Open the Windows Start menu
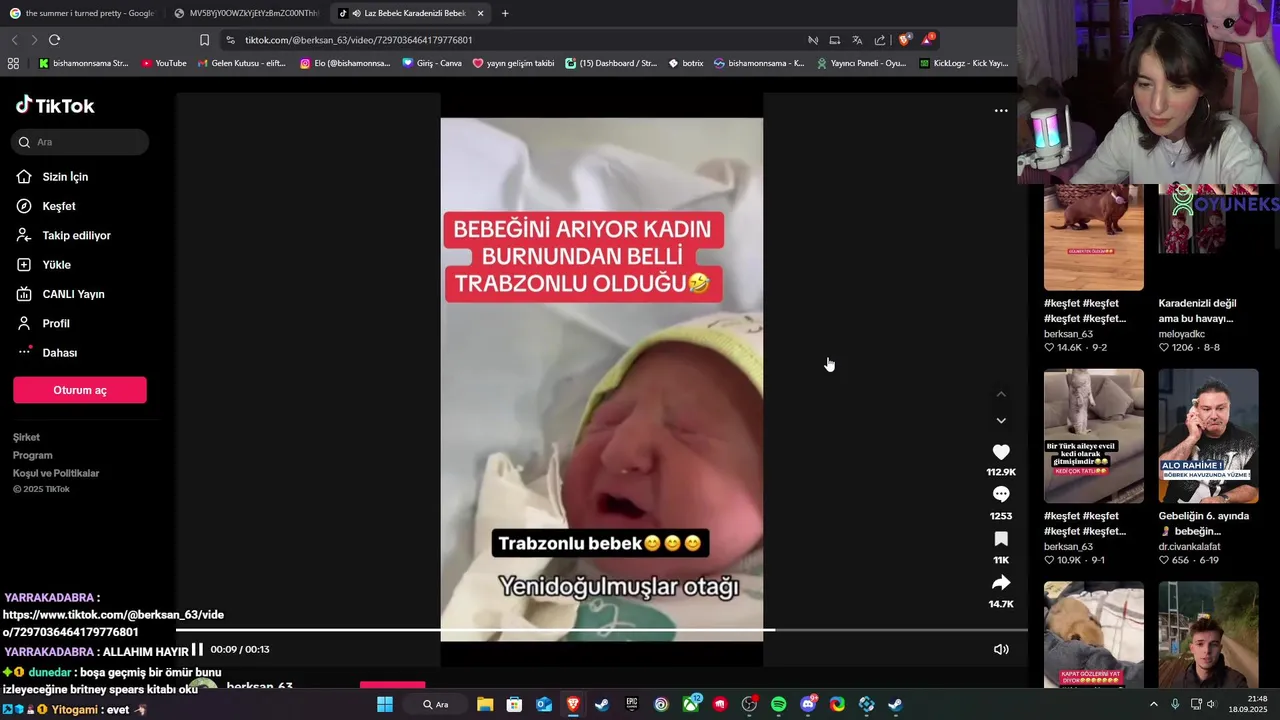This screenshot has height=720, width=1280. point(385,704)
